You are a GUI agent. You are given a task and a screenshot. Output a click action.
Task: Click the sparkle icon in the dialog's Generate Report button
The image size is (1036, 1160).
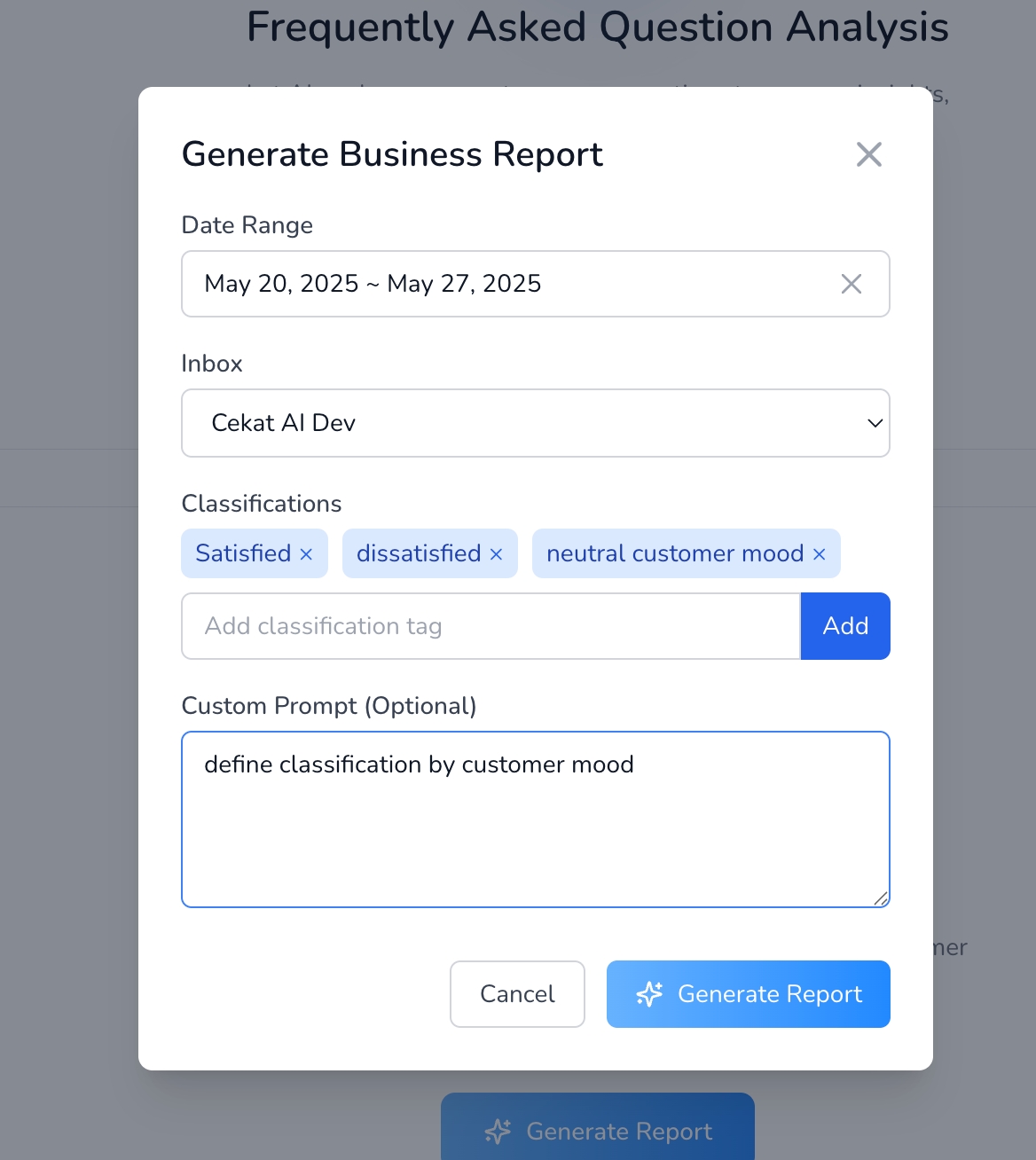(649, 994)
